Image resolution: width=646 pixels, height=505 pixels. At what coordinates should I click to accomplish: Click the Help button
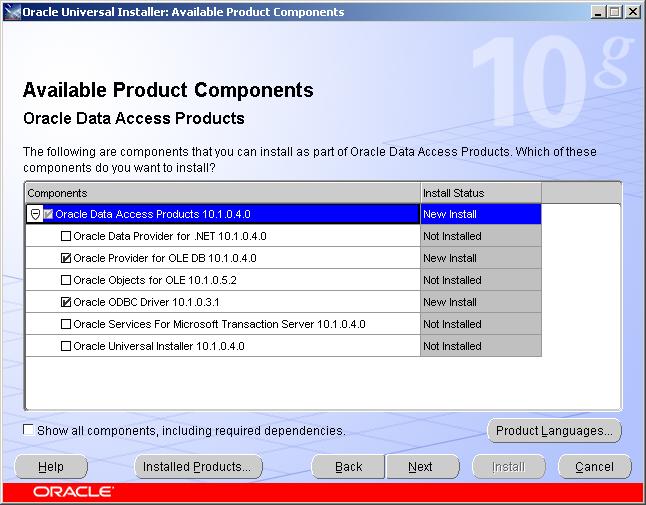(51, 467)
